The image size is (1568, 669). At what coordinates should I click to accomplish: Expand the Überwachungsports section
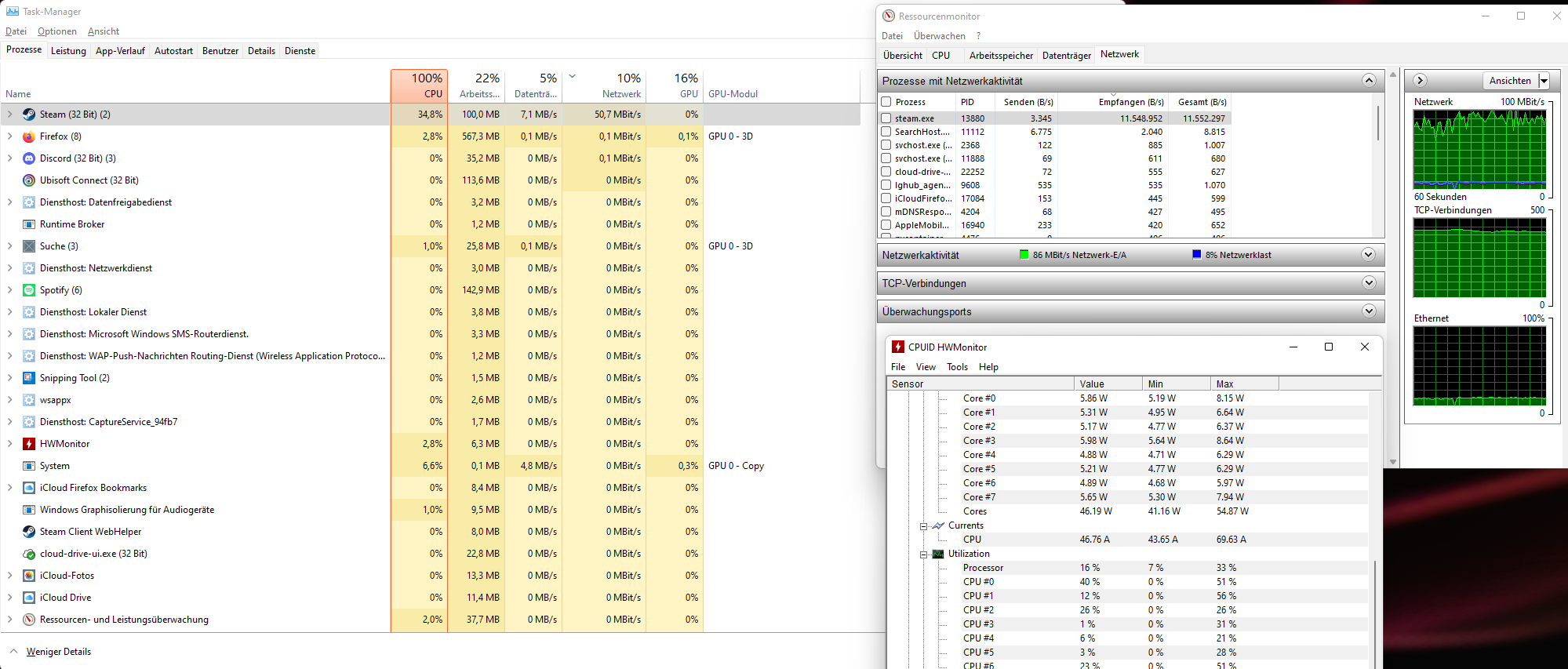[x=1369, y=311]
